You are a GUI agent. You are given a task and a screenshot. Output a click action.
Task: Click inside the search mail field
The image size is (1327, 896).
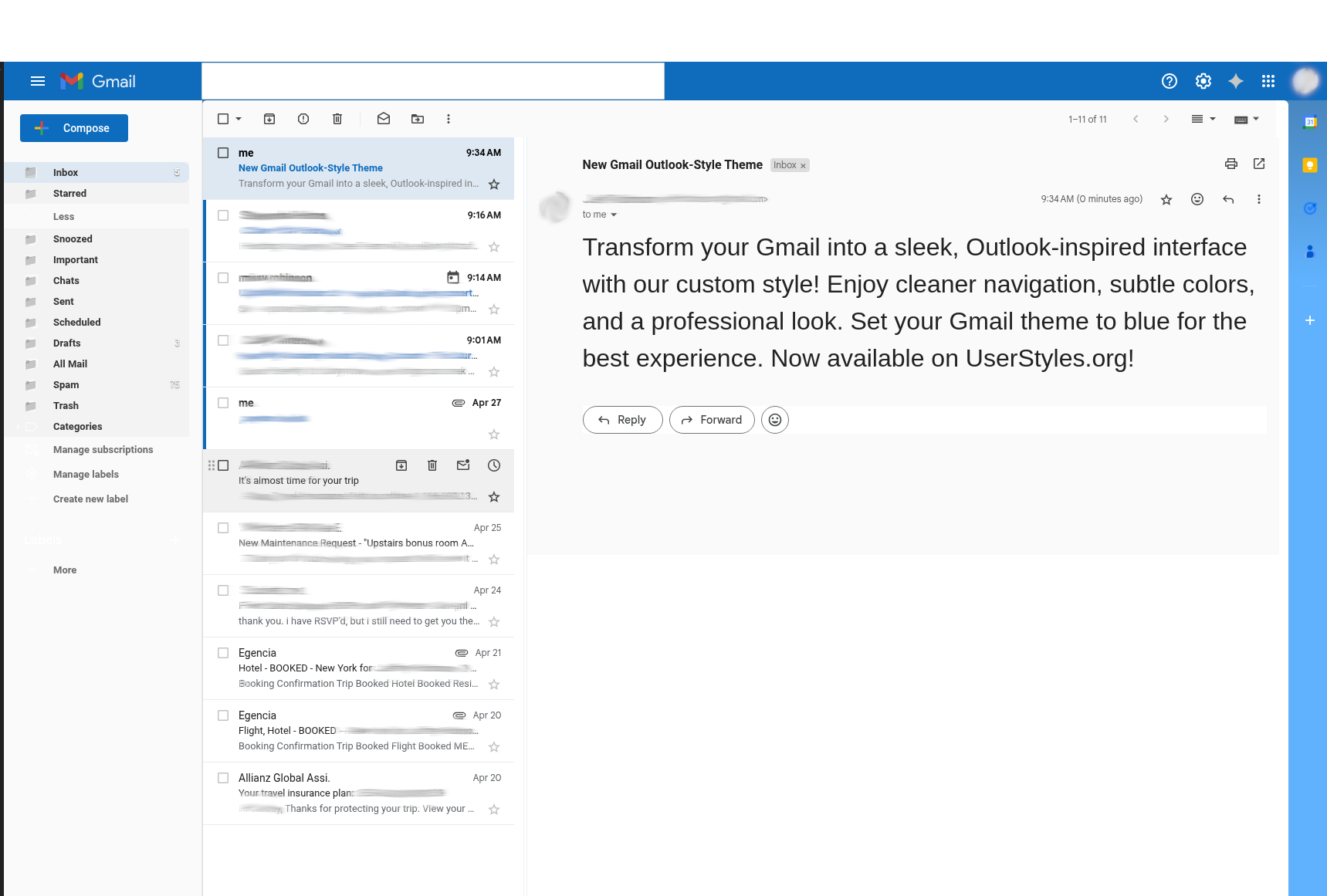click(432, 80)
